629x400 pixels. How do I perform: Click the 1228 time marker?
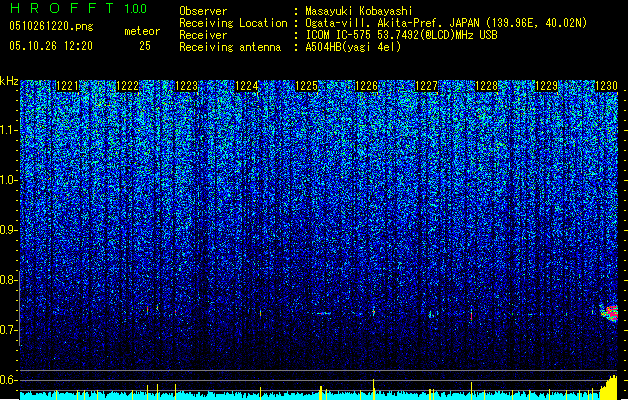pyautogui.click(x=486, y=86)
